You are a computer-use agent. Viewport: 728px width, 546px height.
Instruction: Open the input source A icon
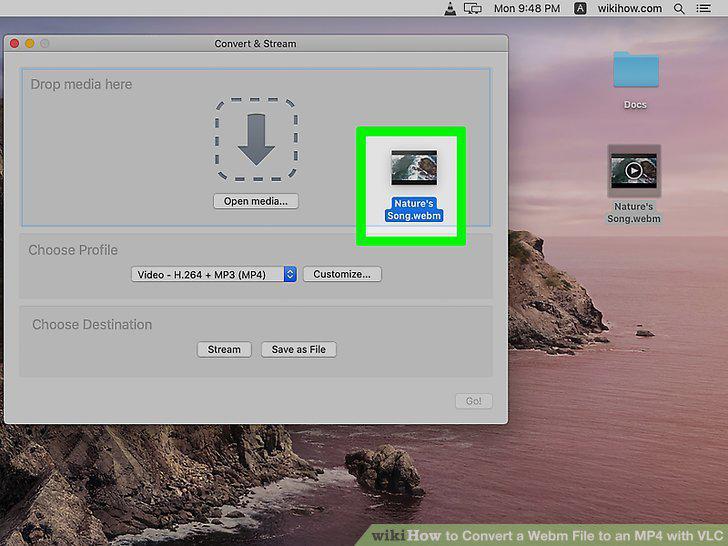580,8
